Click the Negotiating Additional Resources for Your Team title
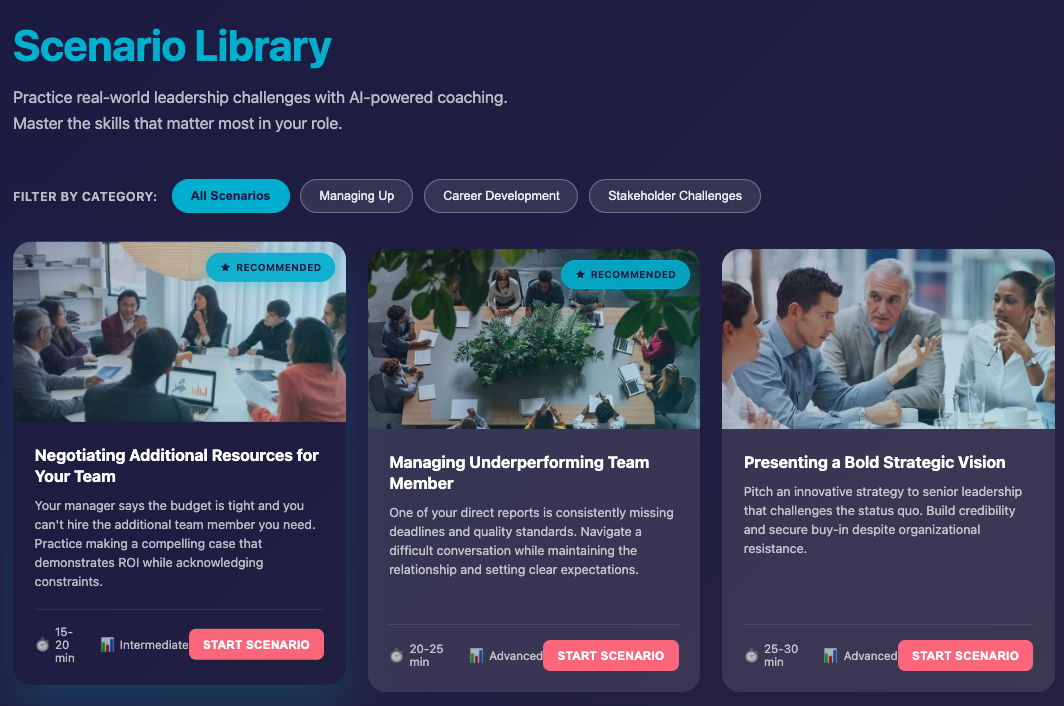Viewport: 1064px width, 706px height. pos(176,466)
